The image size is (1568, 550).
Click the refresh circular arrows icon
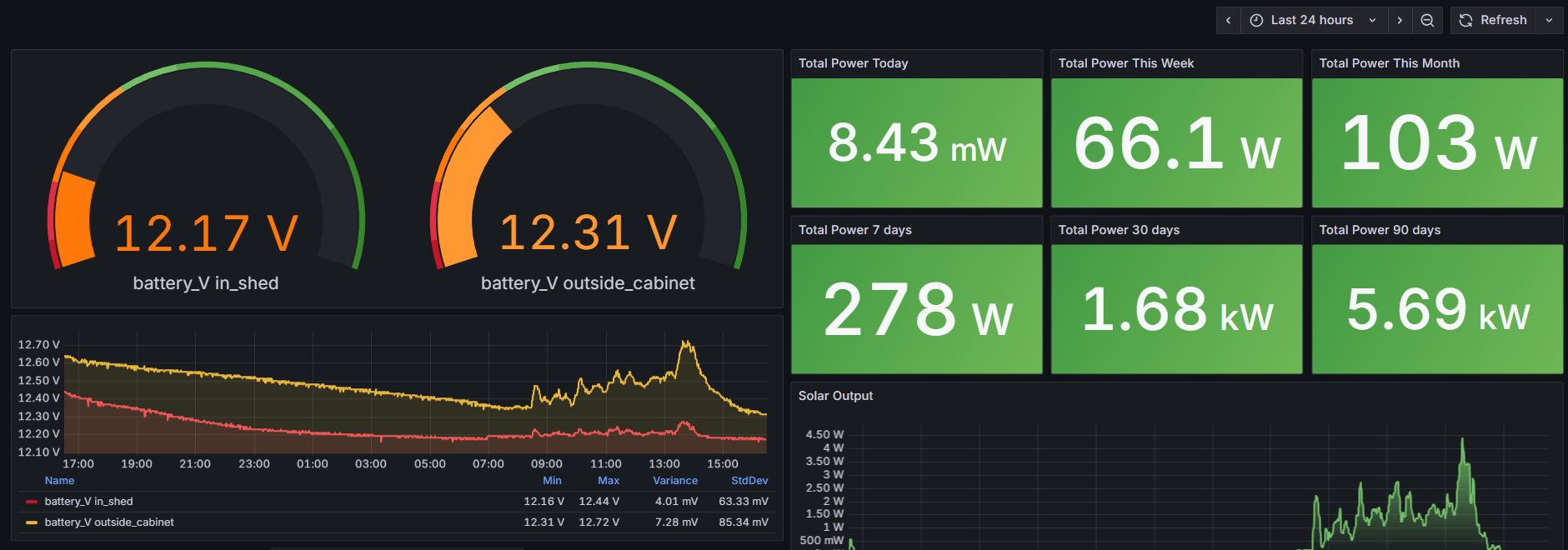point(1465,20)
